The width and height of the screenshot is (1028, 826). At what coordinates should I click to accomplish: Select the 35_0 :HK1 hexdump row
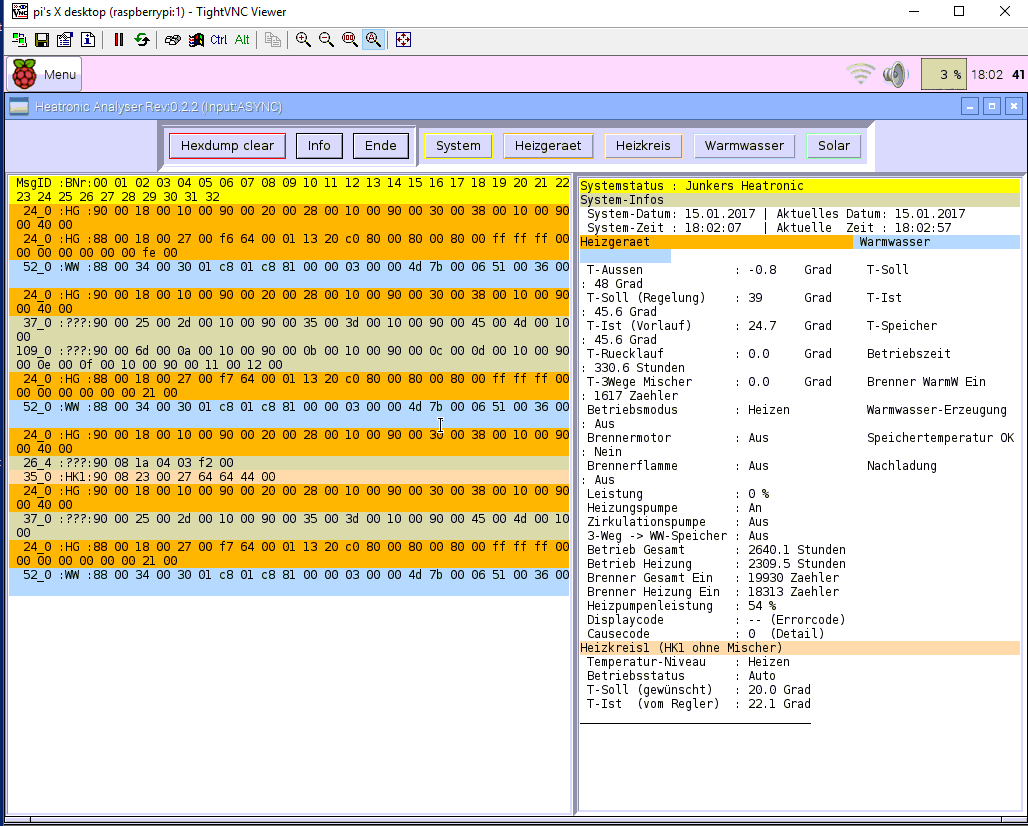tap(289, 477)
